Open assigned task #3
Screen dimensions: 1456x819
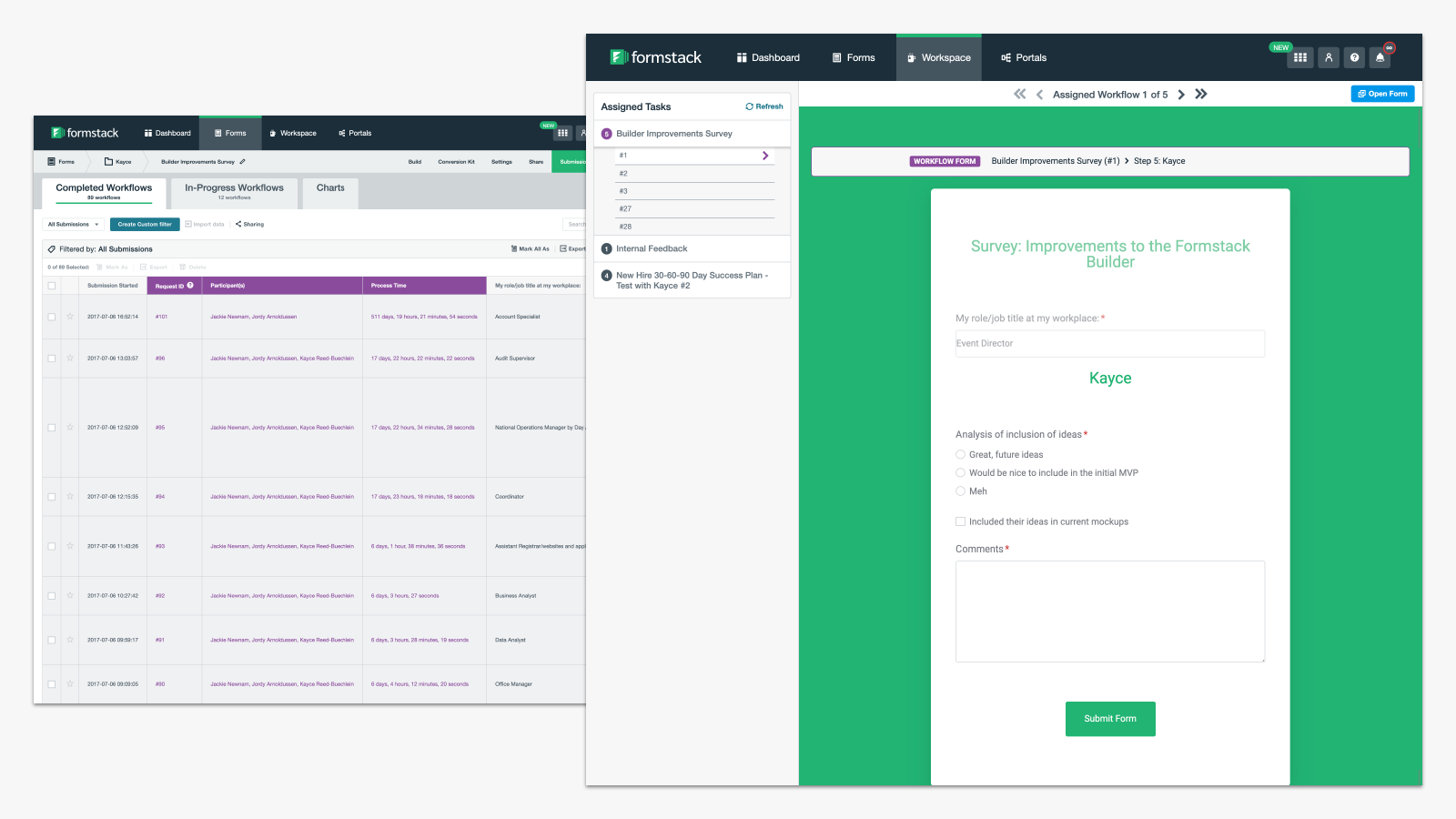point(695,191)
